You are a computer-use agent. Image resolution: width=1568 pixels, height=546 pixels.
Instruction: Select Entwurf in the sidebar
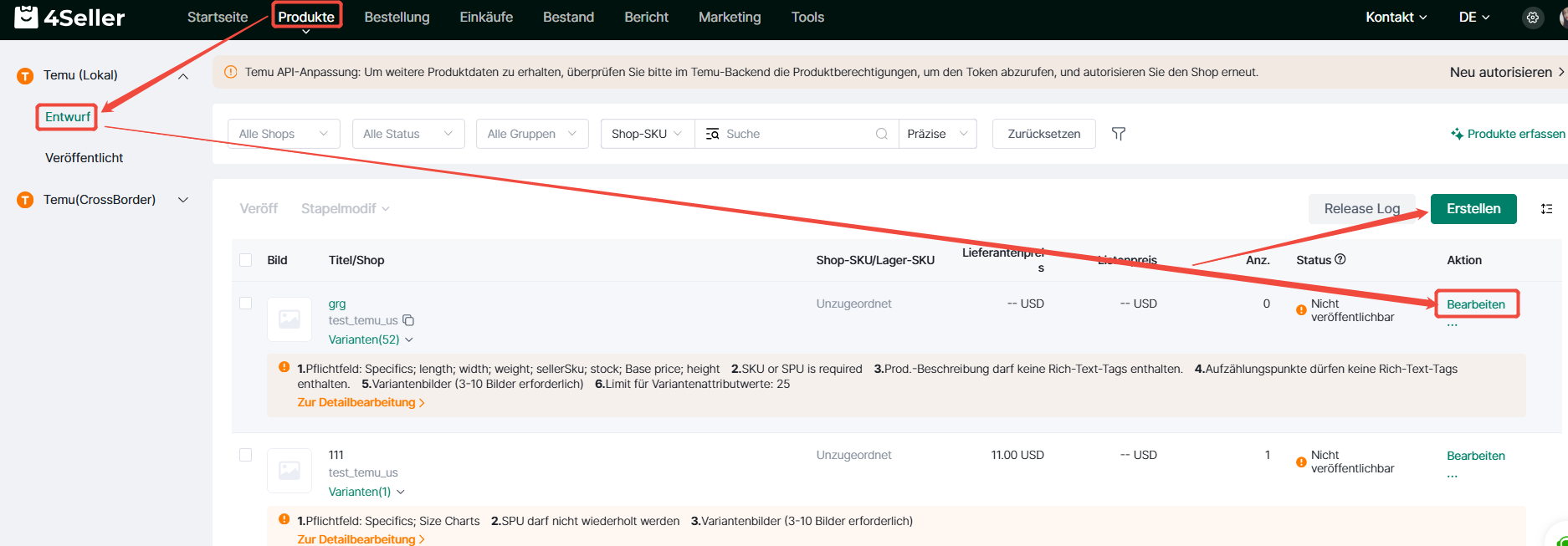point(68,117)
